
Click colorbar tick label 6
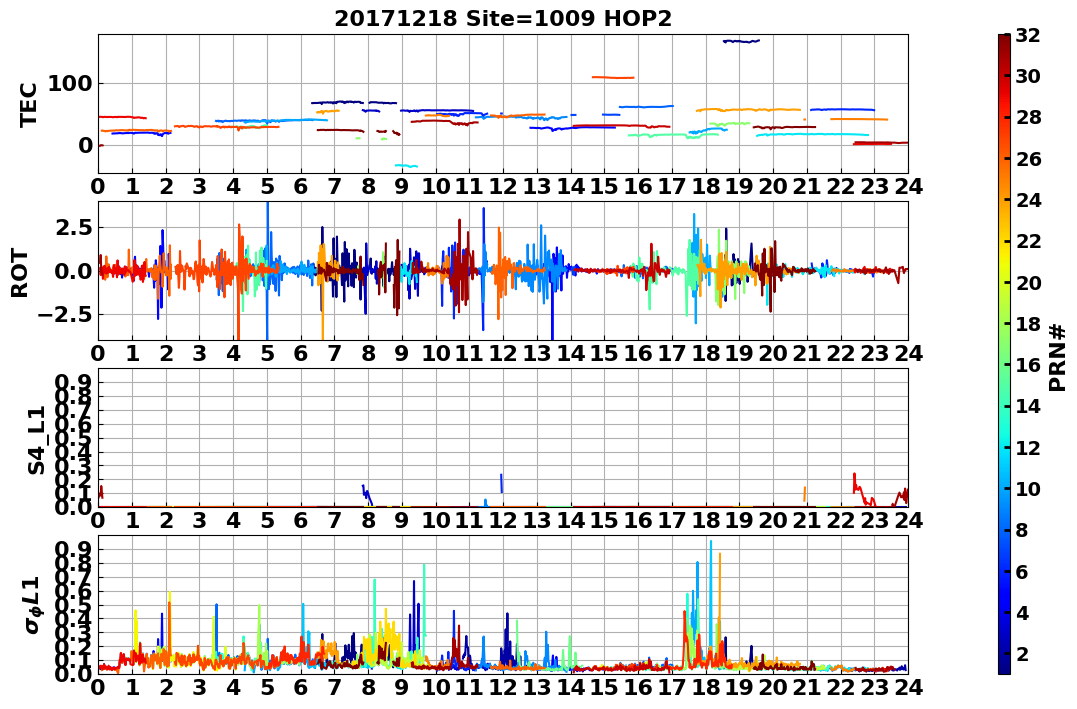[1021, 571]
